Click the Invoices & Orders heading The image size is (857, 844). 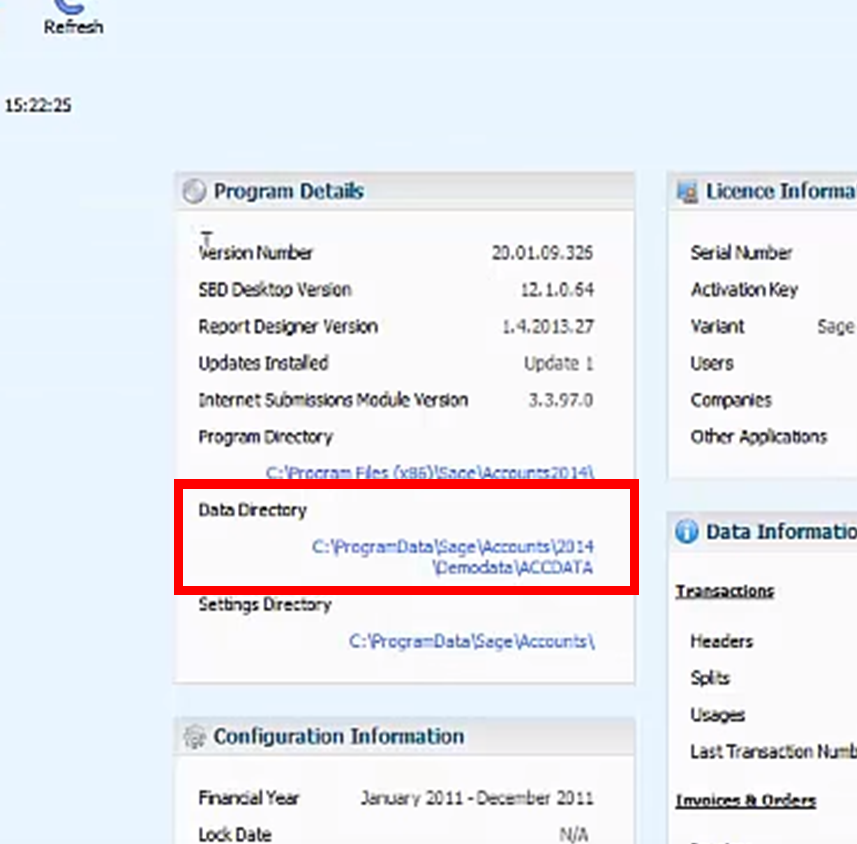(x=745, y=800)
